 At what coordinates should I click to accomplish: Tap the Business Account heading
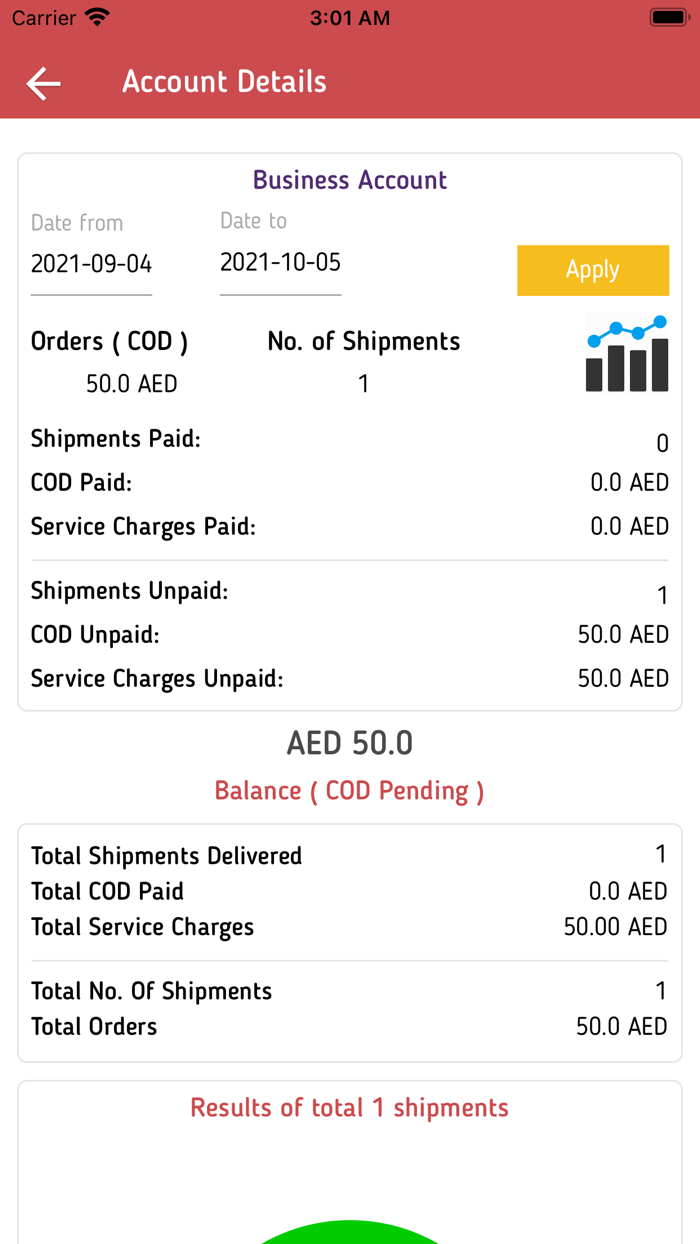(350, 180)
